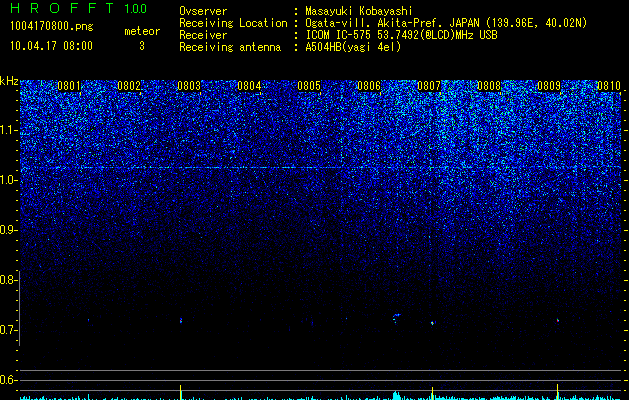Click the yellow detection spike at 0807
Image resolution: width=629 pixels, height=400 pixels.
click(432, 393)
